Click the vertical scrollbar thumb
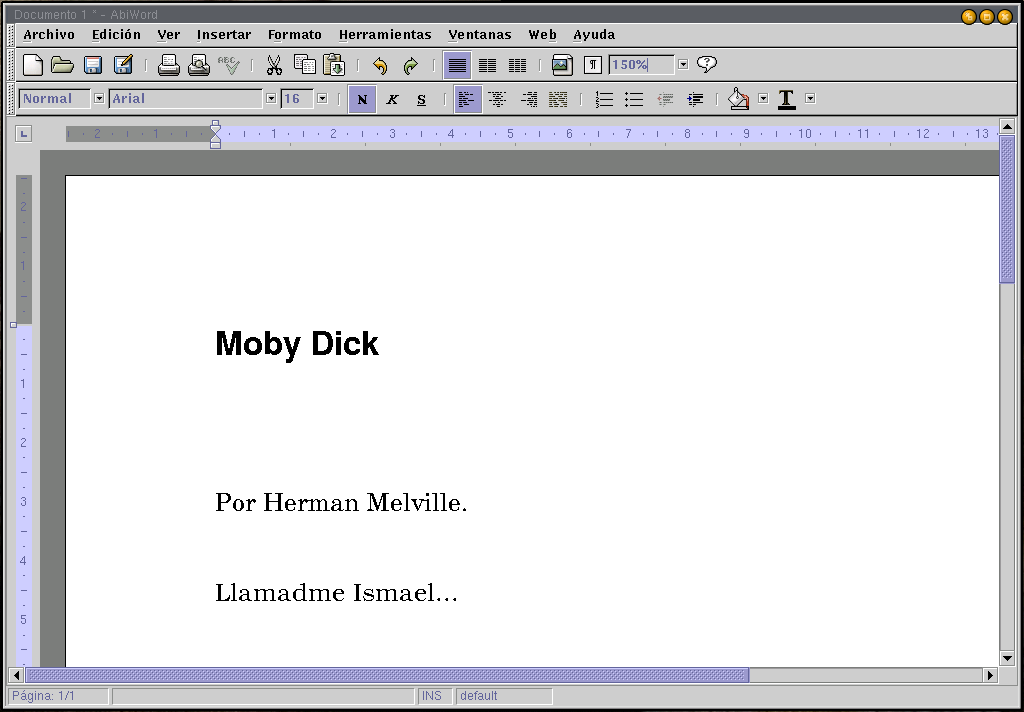This screenshot has height=712, width=1024. coord(1007,209)
